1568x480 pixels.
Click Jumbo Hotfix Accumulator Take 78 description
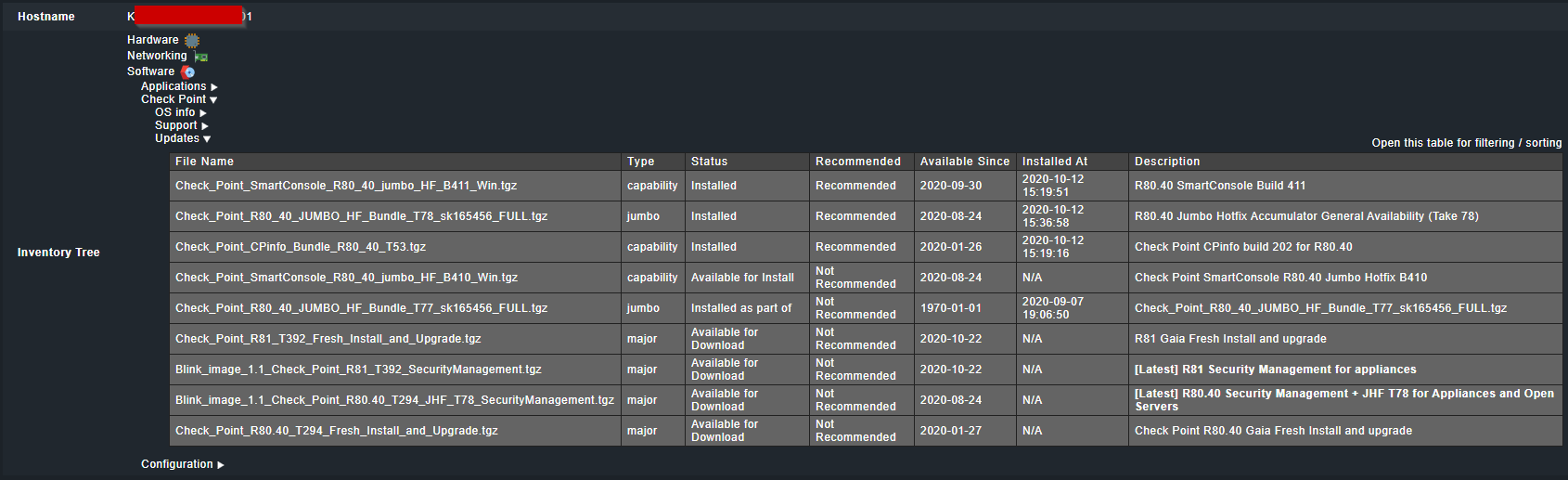coord(1306,216)
